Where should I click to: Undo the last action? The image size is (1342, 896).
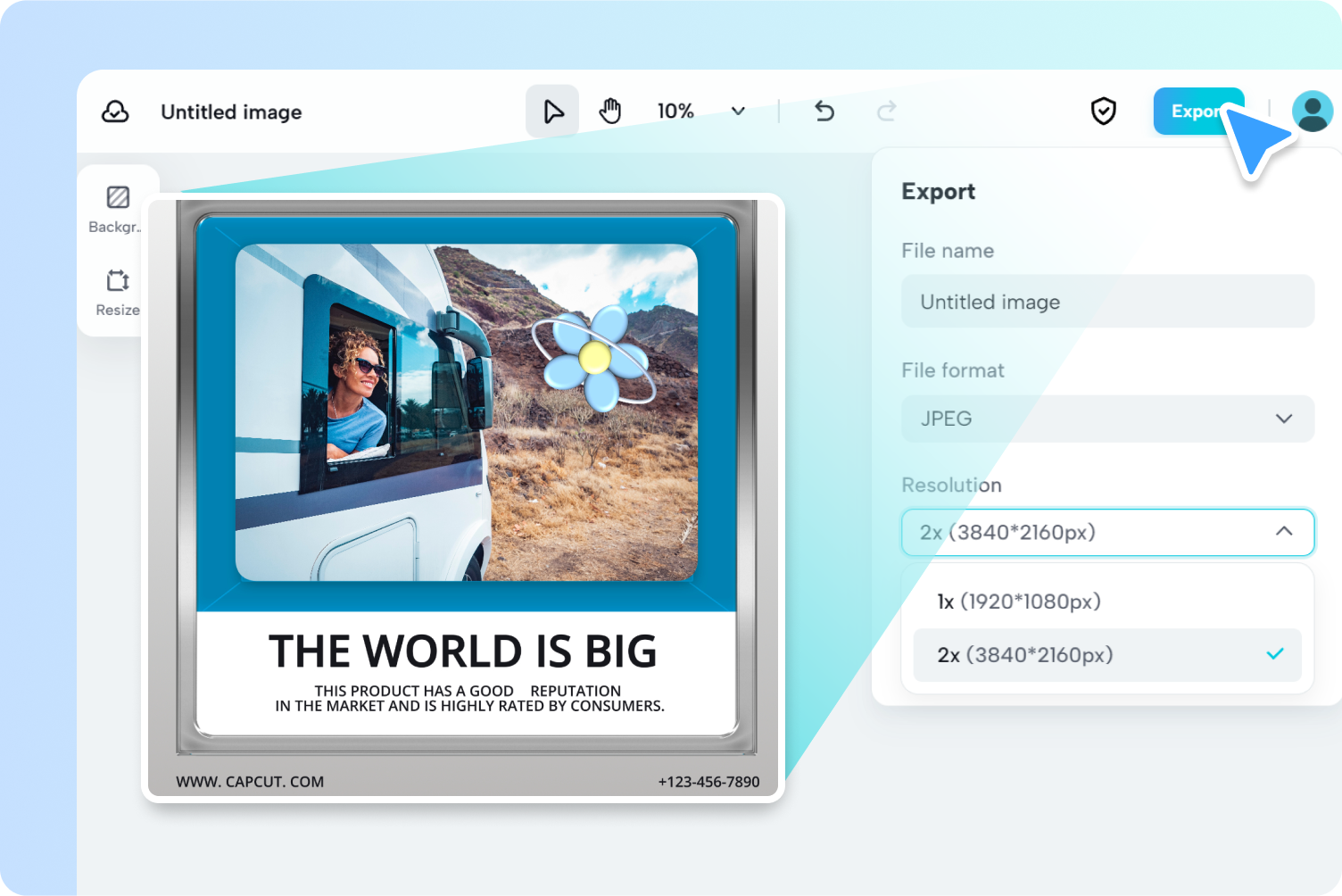[824, 112]
